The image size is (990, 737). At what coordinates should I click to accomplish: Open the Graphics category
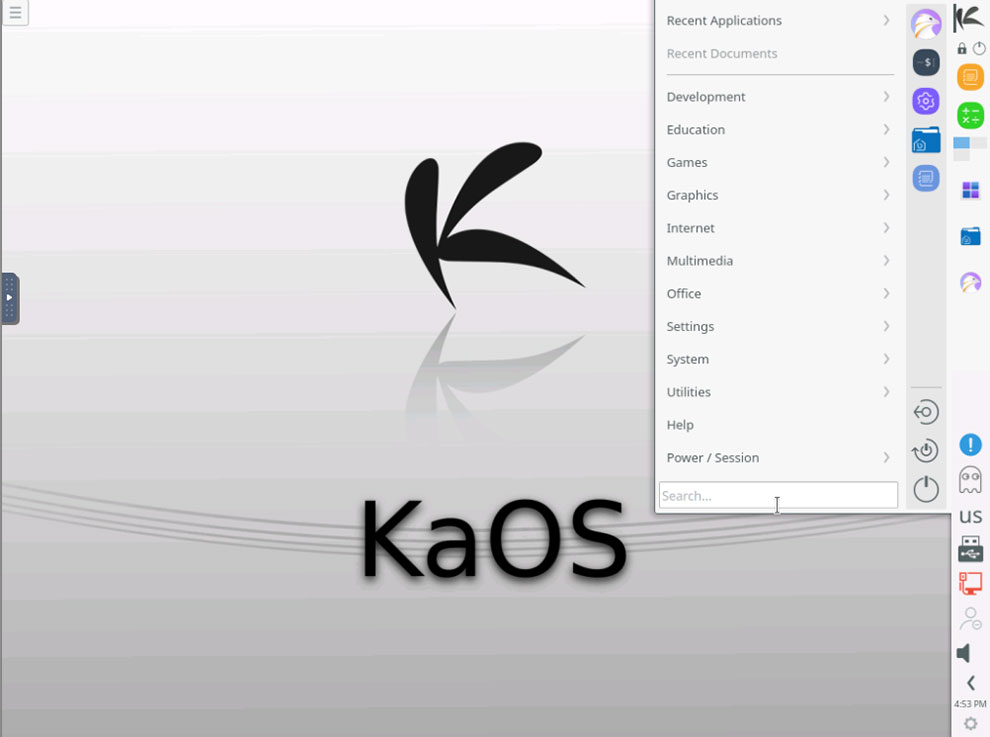pyautogui.click(x=780, y=195)
